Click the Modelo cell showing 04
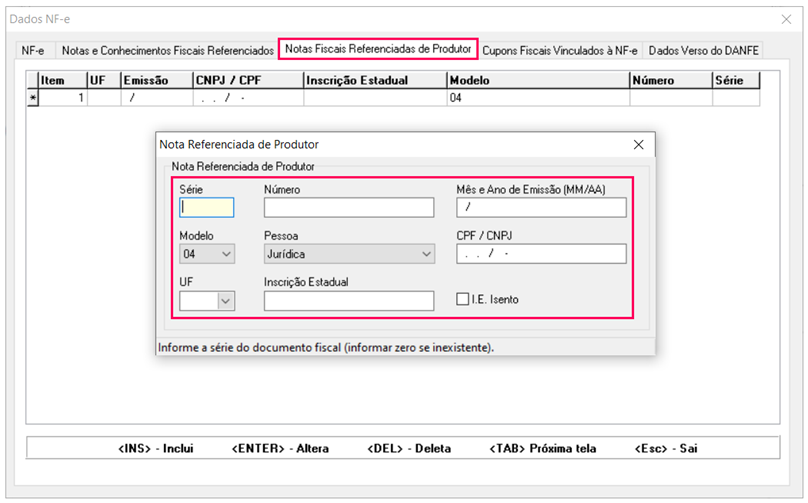The image size is (808, 503). (538, 98)
